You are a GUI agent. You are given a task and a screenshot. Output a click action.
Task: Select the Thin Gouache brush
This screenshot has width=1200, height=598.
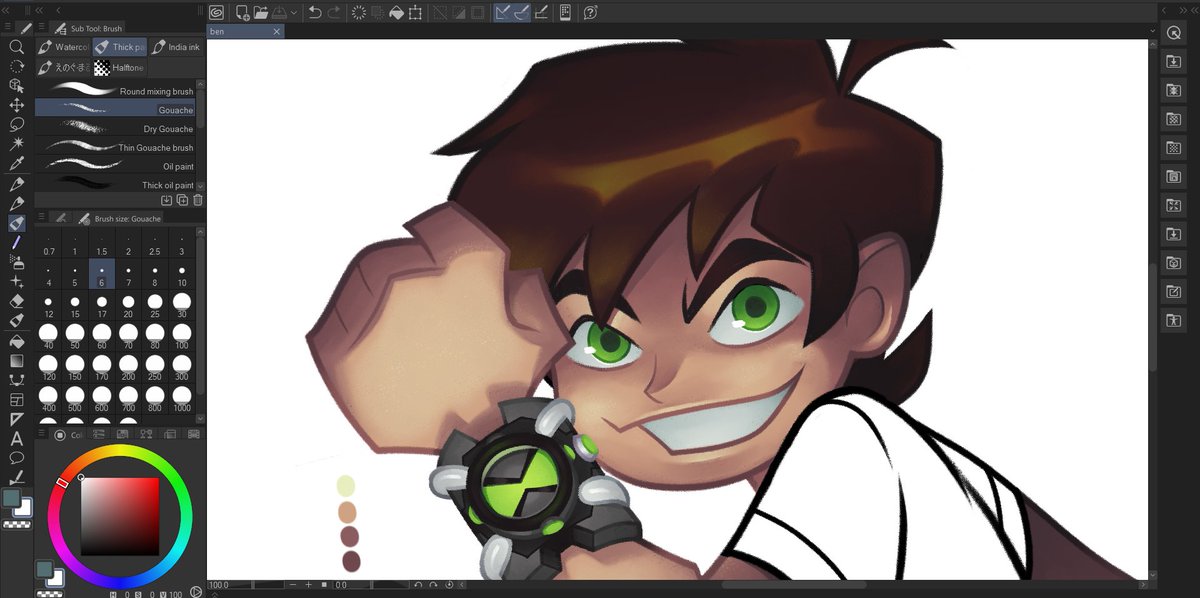pyautogui.click(x=116, y=147)
